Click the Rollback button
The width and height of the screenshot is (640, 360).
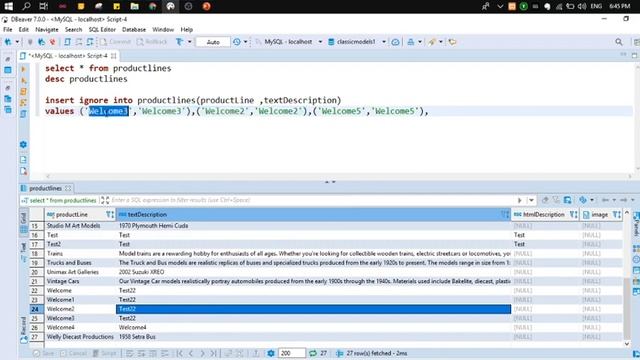point(152,42)
